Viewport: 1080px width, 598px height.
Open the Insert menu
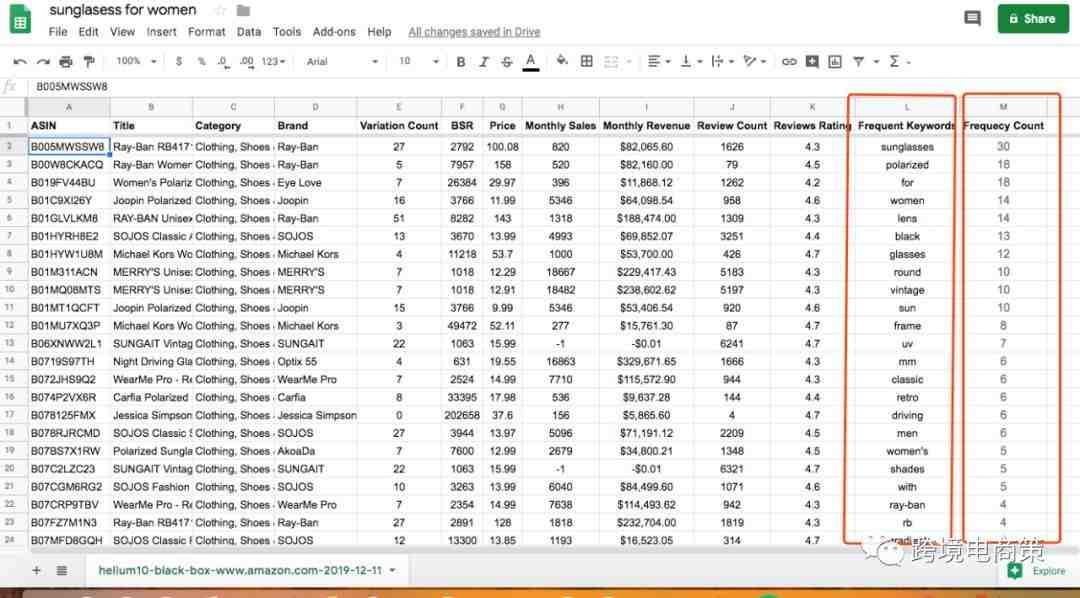click(x=161, y=32)
